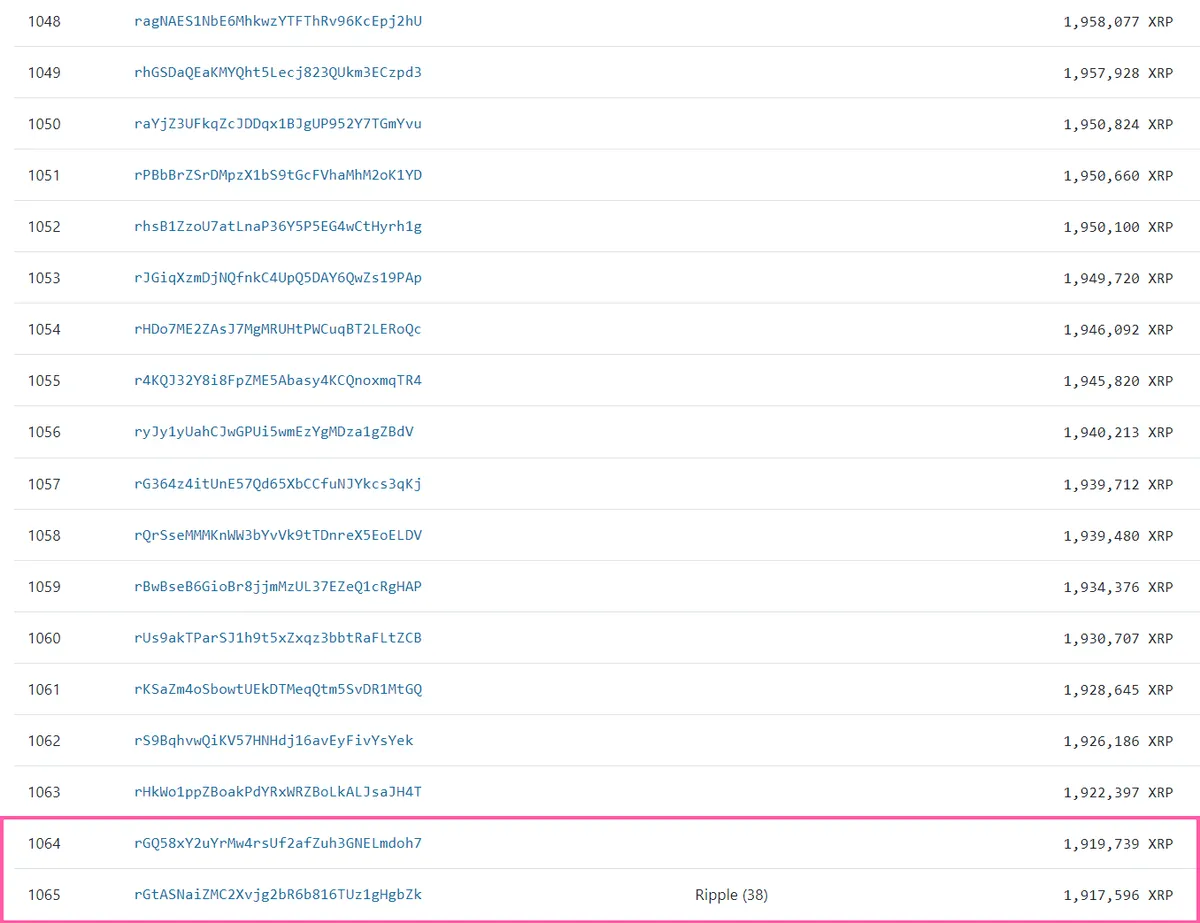This screenshot has width=1200, height=923.
Task: Click balance 1,939,712 XRP
Action: pos(1118,484)
